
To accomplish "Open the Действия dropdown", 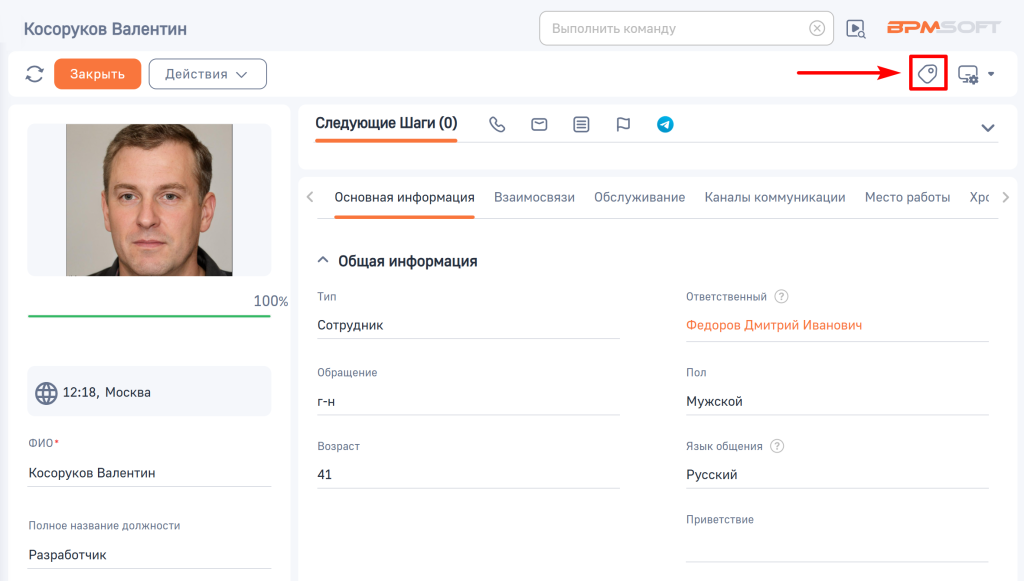I will (x=207, y=74).
